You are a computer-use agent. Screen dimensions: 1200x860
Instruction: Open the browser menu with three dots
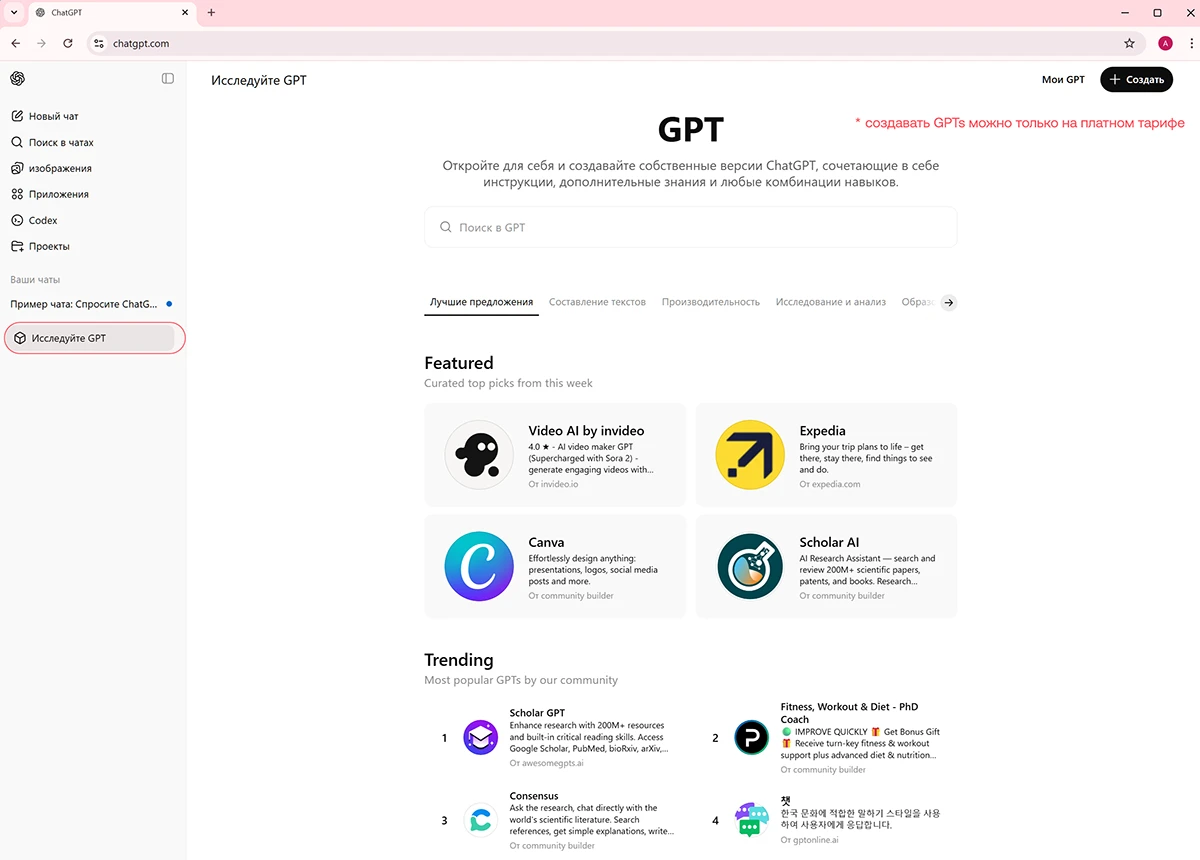(x=1191, y=43)
